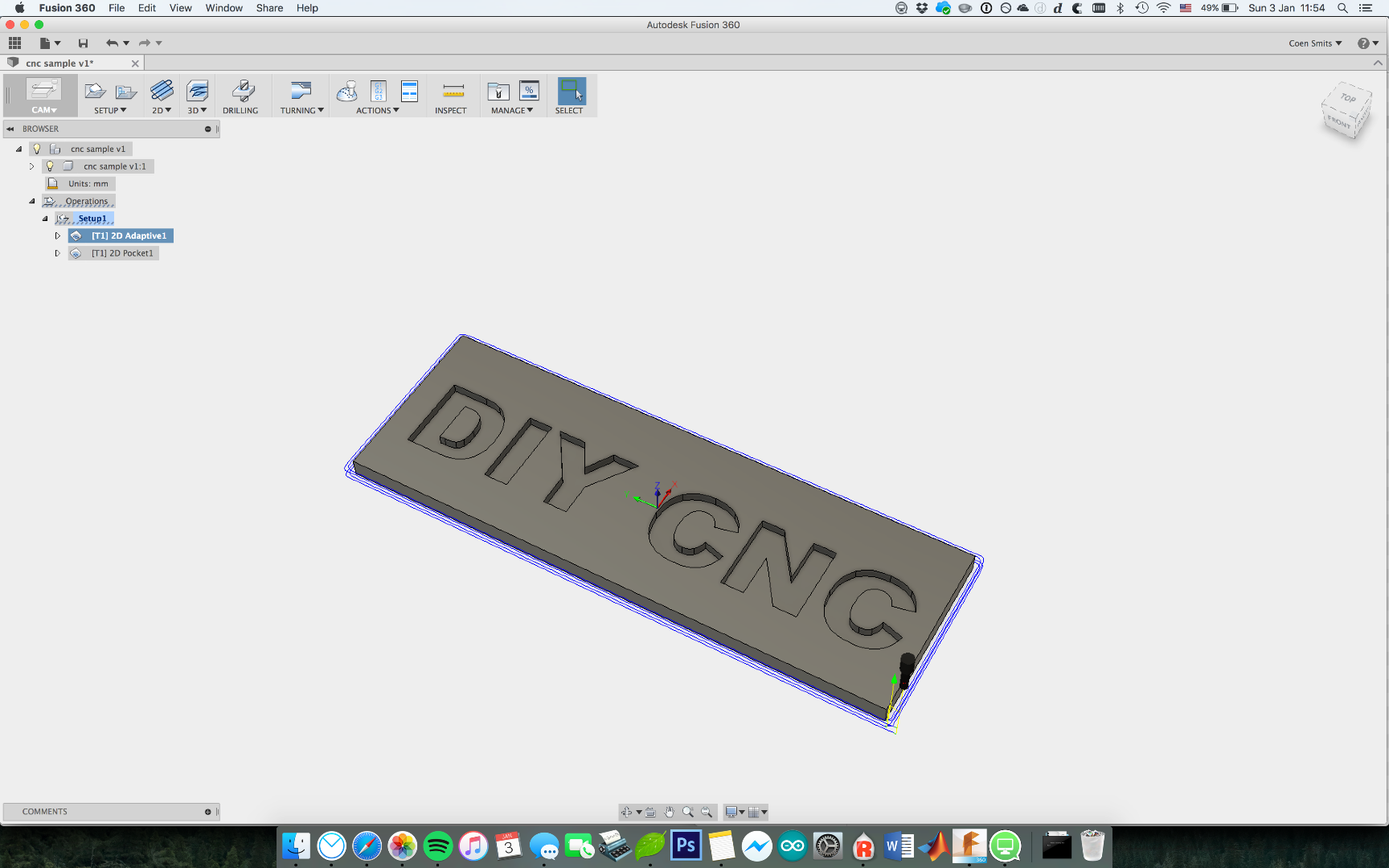Click the Fit view icon
This screenshot has width=1389, height=868.
pyautogui.click(x=707, y=812)
